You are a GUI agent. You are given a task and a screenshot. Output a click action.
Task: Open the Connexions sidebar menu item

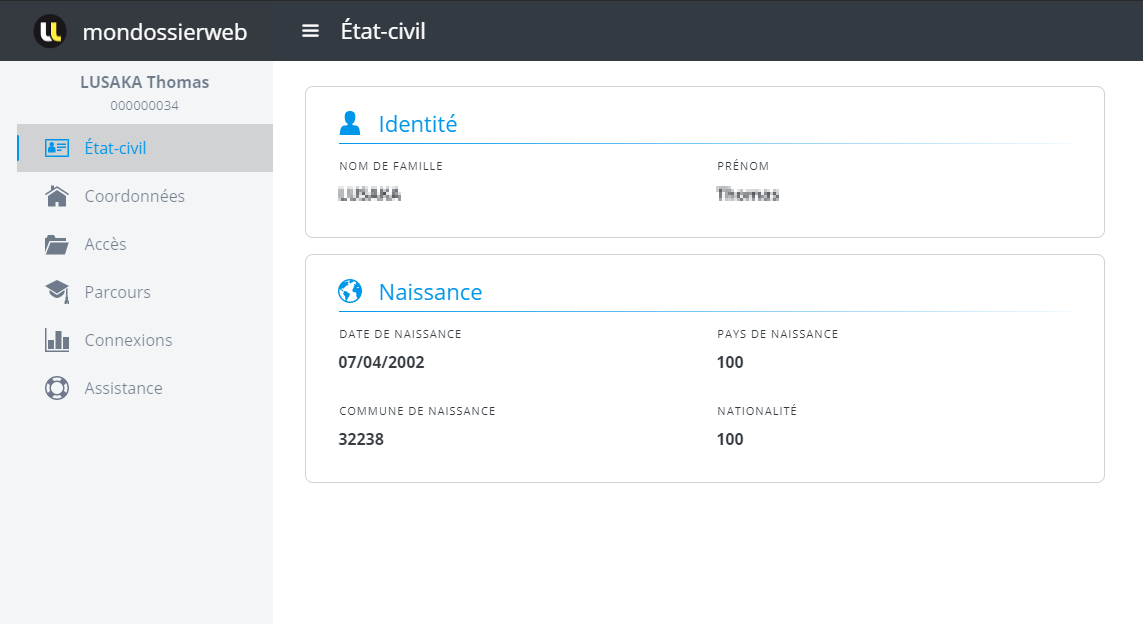point(128,340)
